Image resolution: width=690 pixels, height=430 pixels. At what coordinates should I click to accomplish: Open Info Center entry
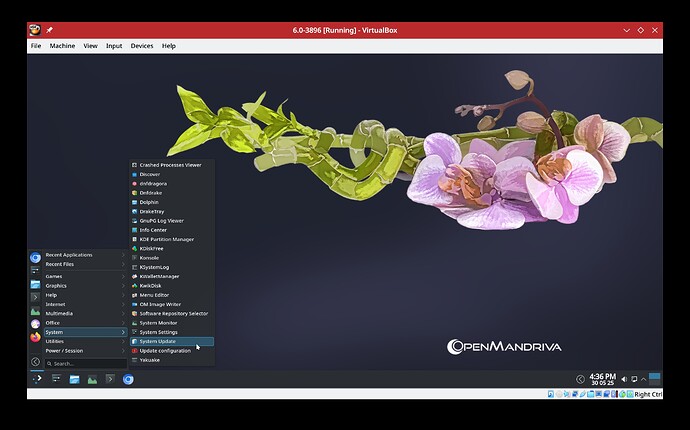tap(172, 230)
